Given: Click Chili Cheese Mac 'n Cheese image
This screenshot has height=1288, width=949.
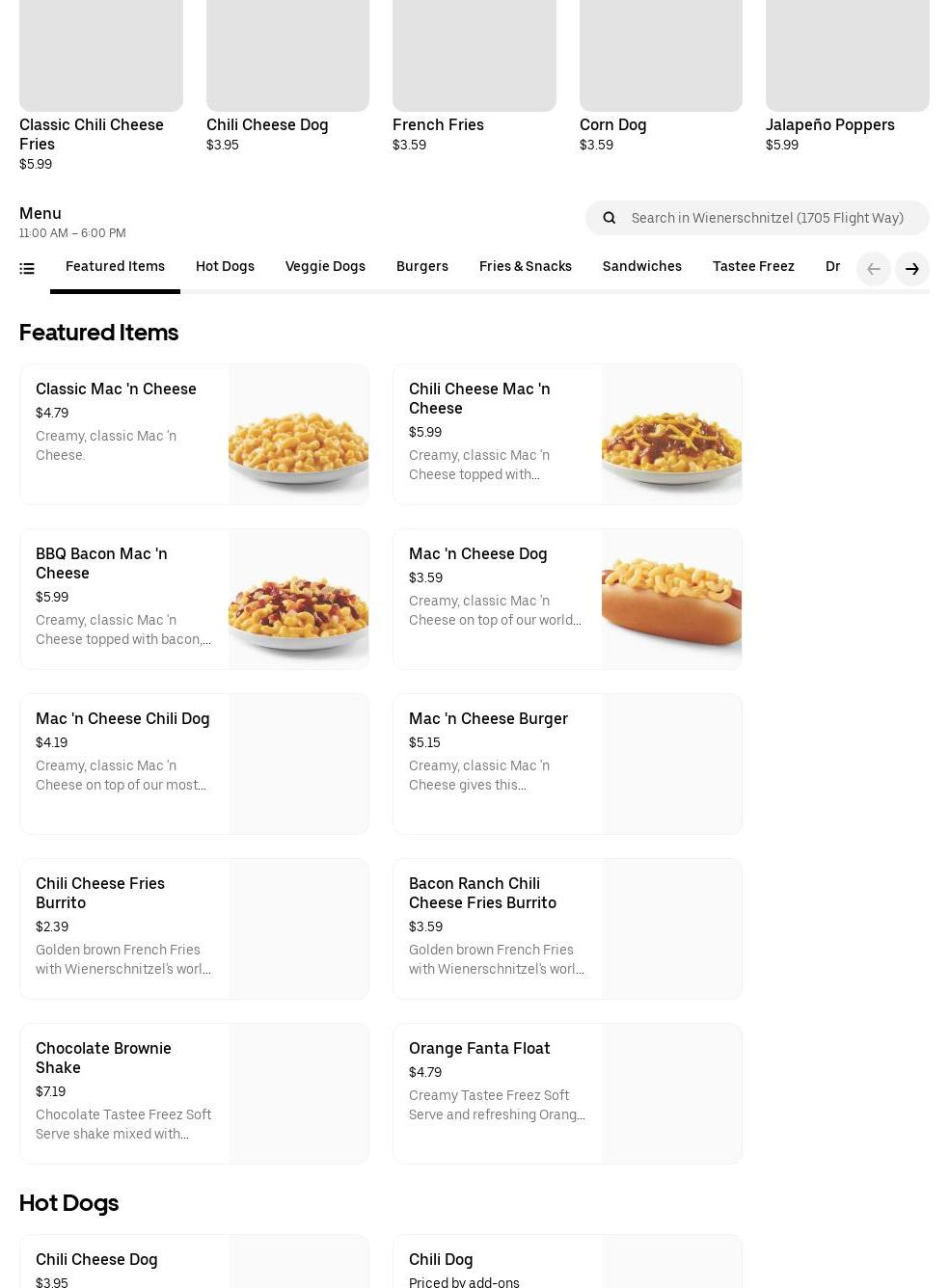Looking at the screenshot, I should tap(671, 435).
